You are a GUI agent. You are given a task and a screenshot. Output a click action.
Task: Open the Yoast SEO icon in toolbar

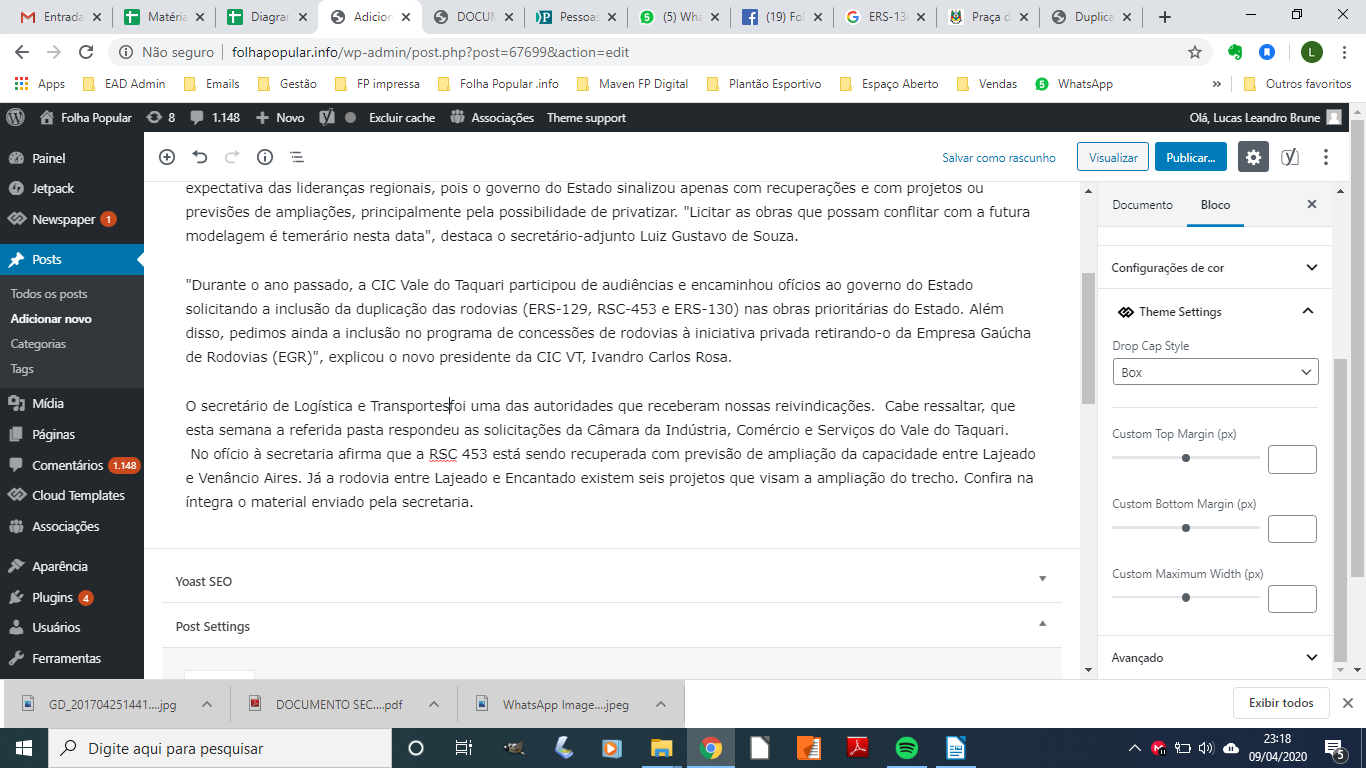[1290, 157]
